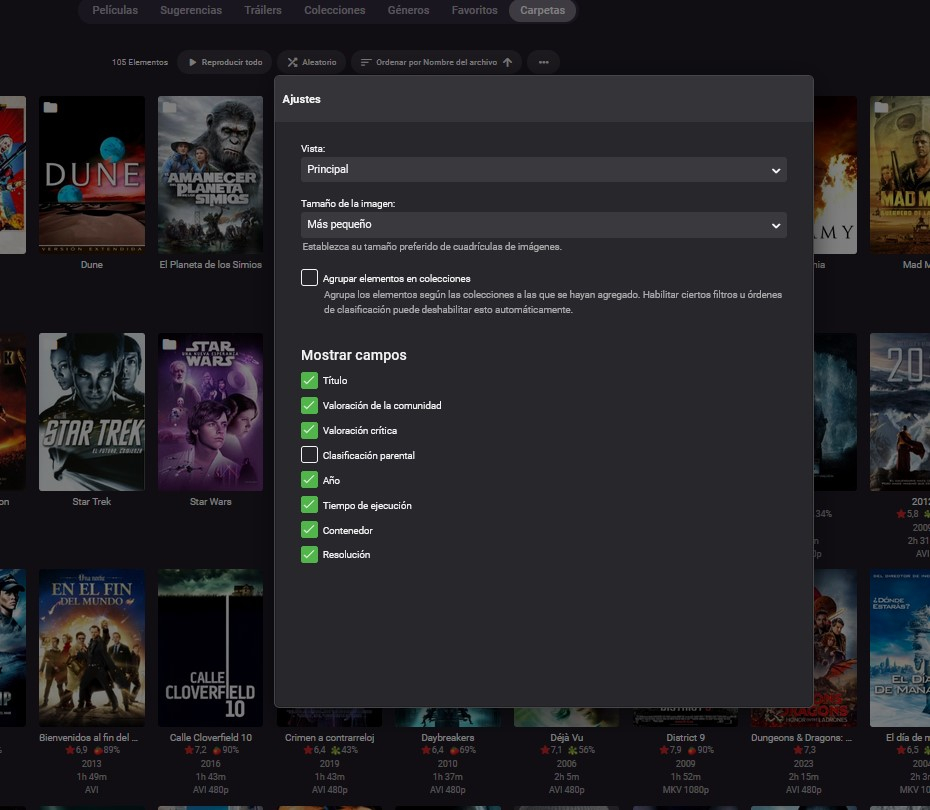This screenshot has width=930, height=810.
Task: Open the Colecciones tab
Action: 335,10
